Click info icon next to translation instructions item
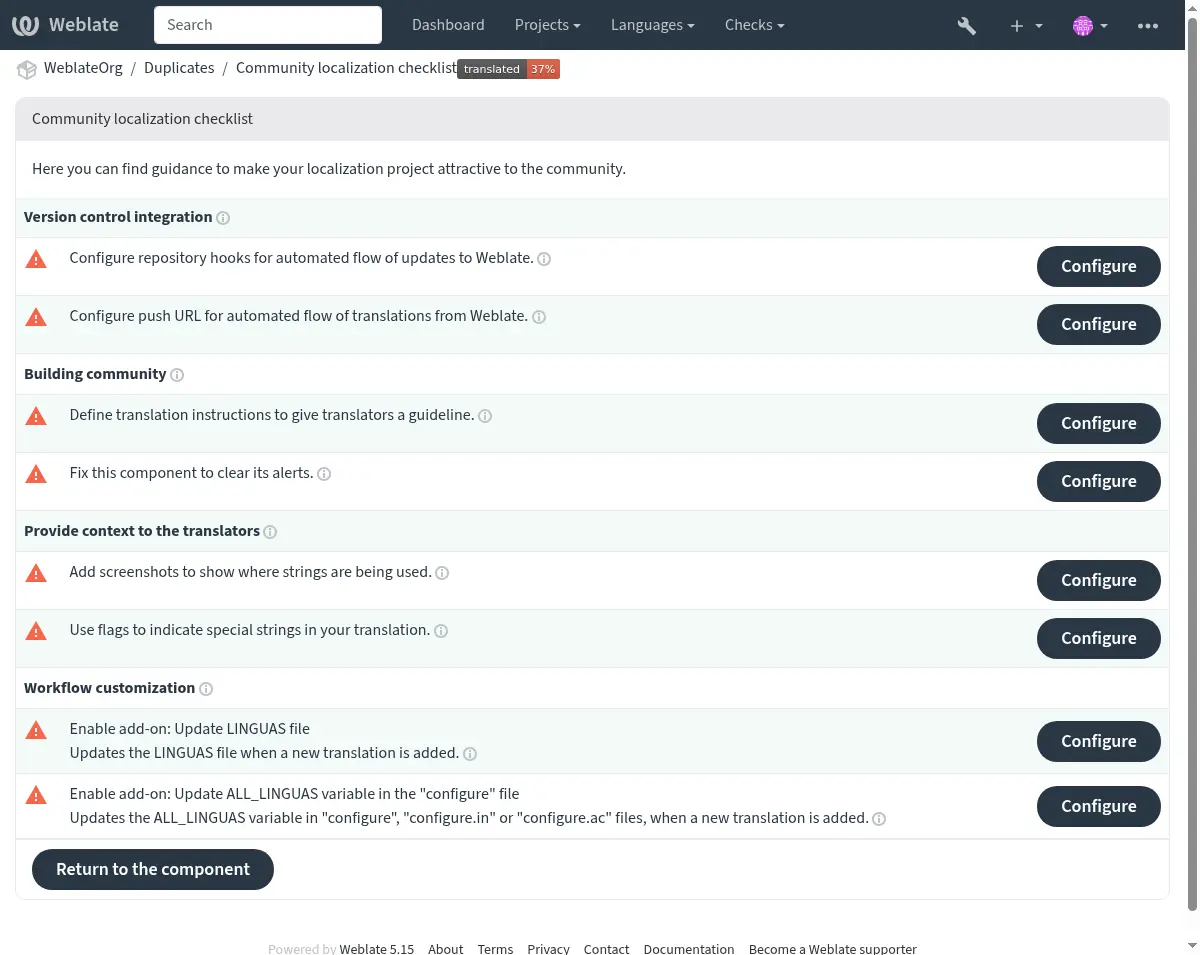The image size is (1200, 955). point(485,416)
